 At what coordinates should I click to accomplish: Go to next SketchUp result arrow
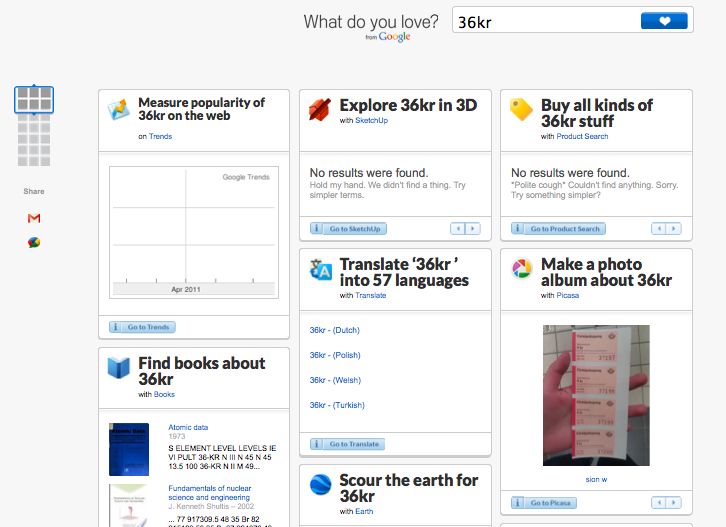[473, 228]
